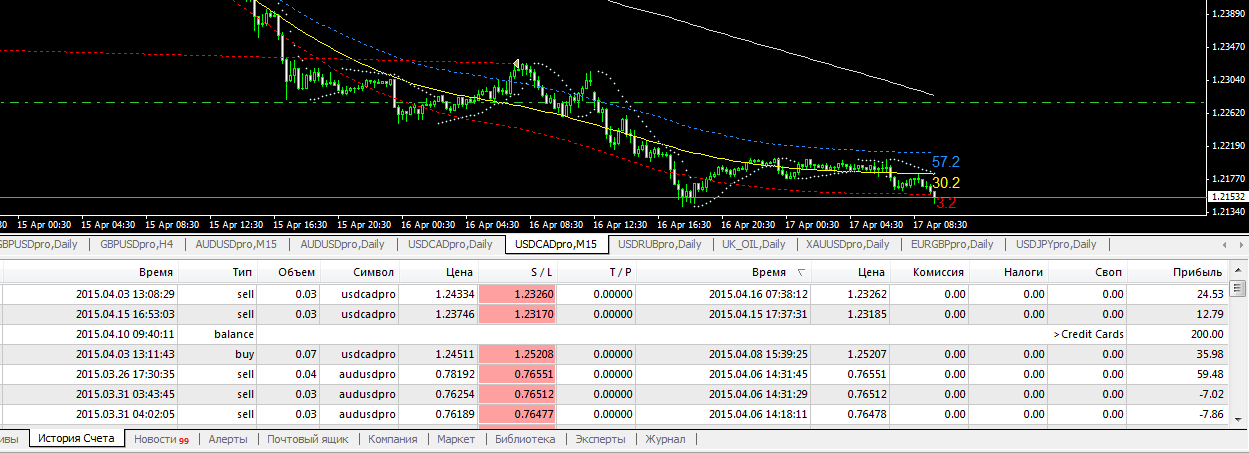Screen dimensions: 1249x453
Task: Click loss value -7.02
Action: tap(1211, 394)
